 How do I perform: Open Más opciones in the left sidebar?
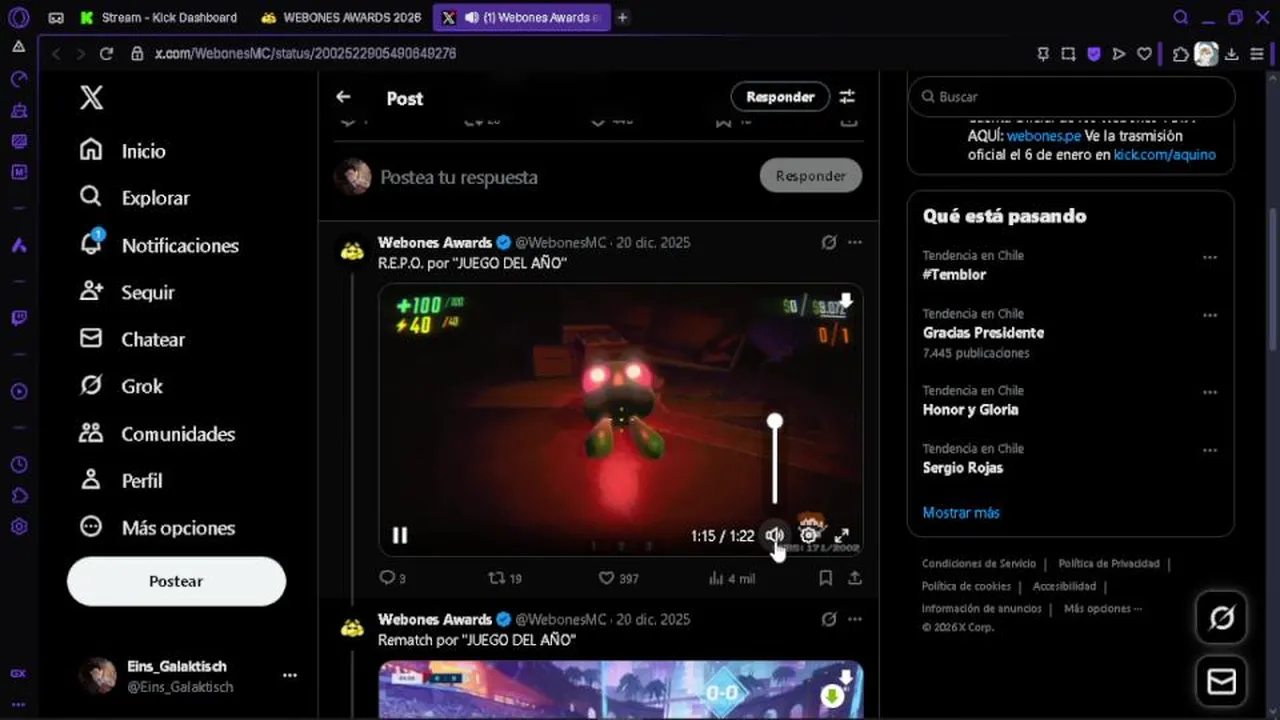(x=157, y=528)
